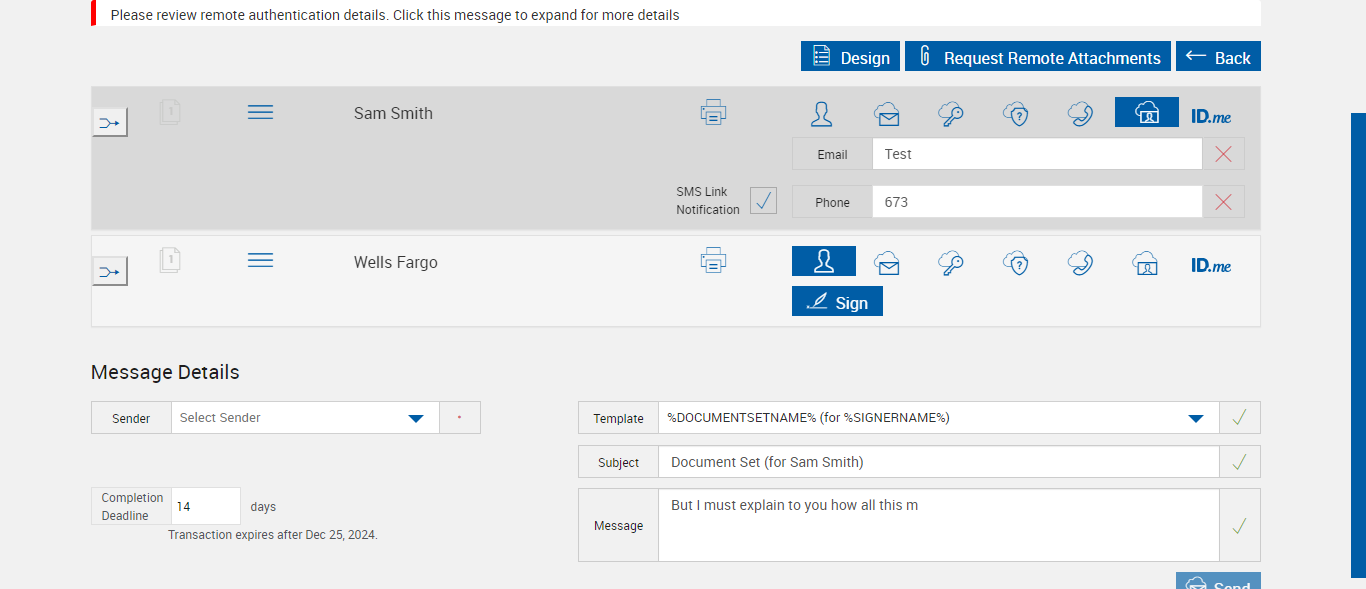Screen dimensions: 1366x589
Task: Open hamburger menu for Wells Fargo row
Action: [x=260, y=260]
